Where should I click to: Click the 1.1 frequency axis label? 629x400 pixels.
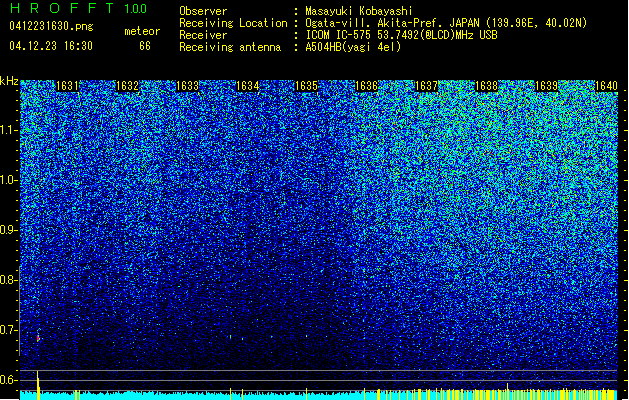pyautogui.click(x=8, y=130)
